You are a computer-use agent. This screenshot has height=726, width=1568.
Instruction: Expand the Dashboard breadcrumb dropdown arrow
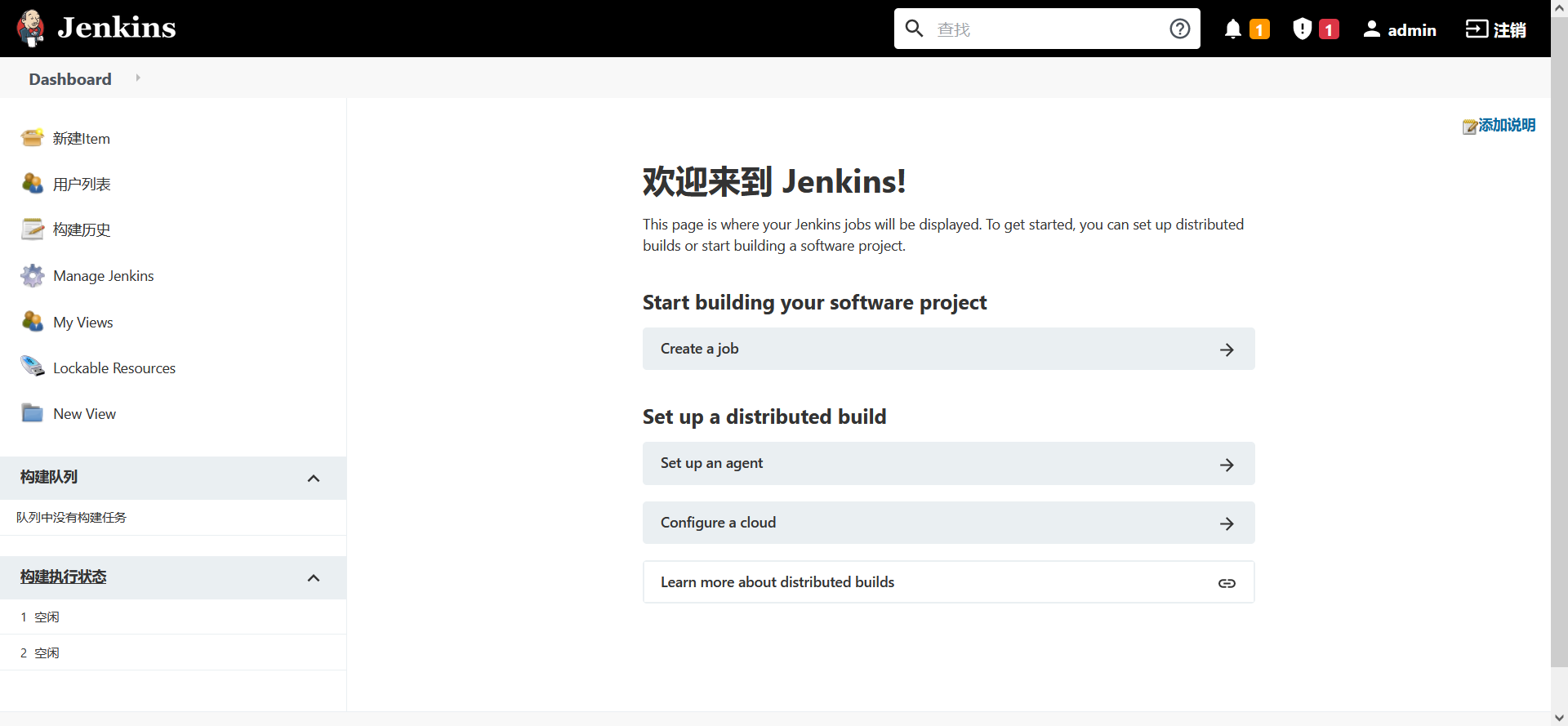pyautogui.click(x=138, y=78)
